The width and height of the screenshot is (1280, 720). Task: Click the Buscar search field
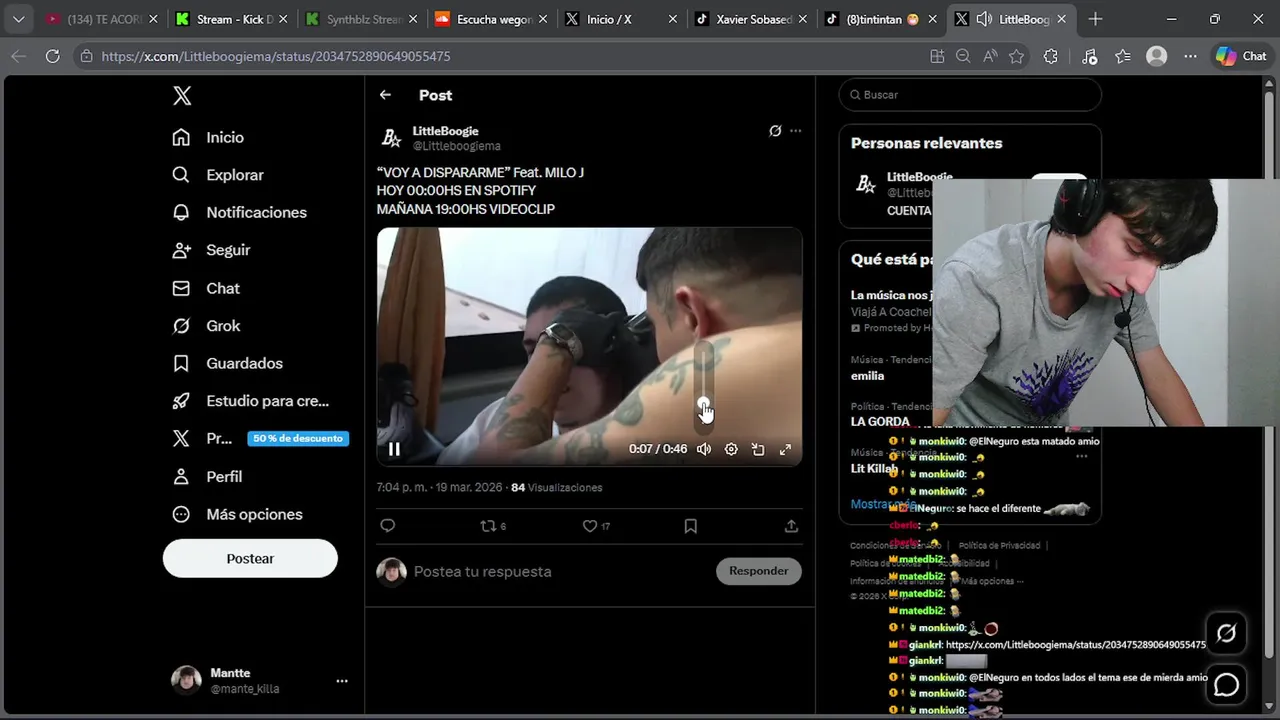[970, 95]
